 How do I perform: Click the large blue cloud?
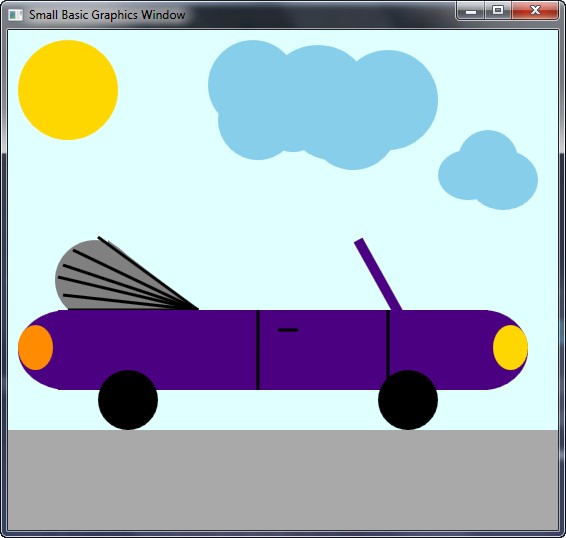pos(322,104)
